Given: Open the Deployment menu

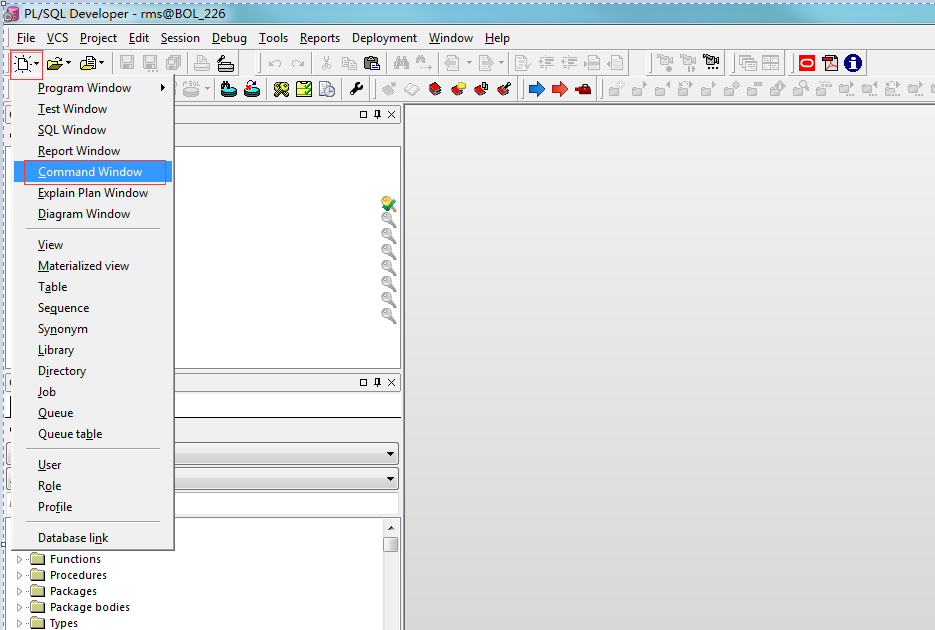Looking at the screenshot, I should click(x=384, y=38).
